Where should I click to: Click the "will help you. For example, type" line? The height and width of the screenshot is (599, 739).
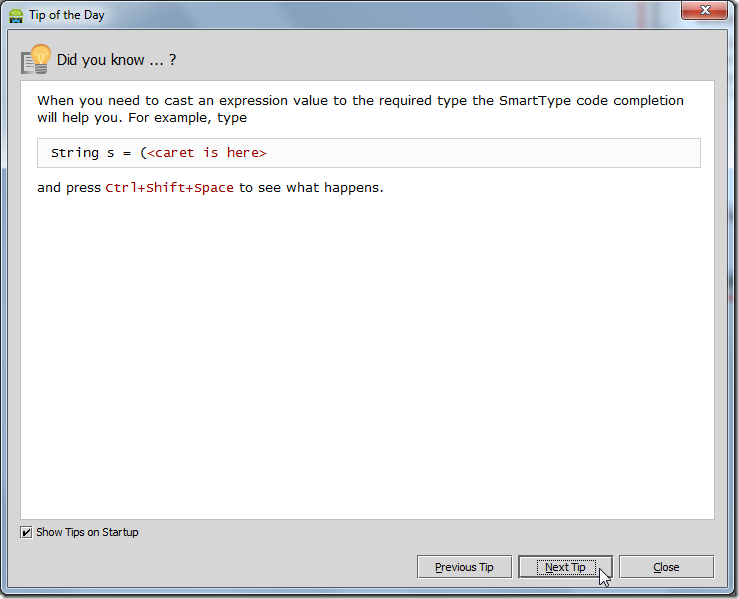[142, 118]
